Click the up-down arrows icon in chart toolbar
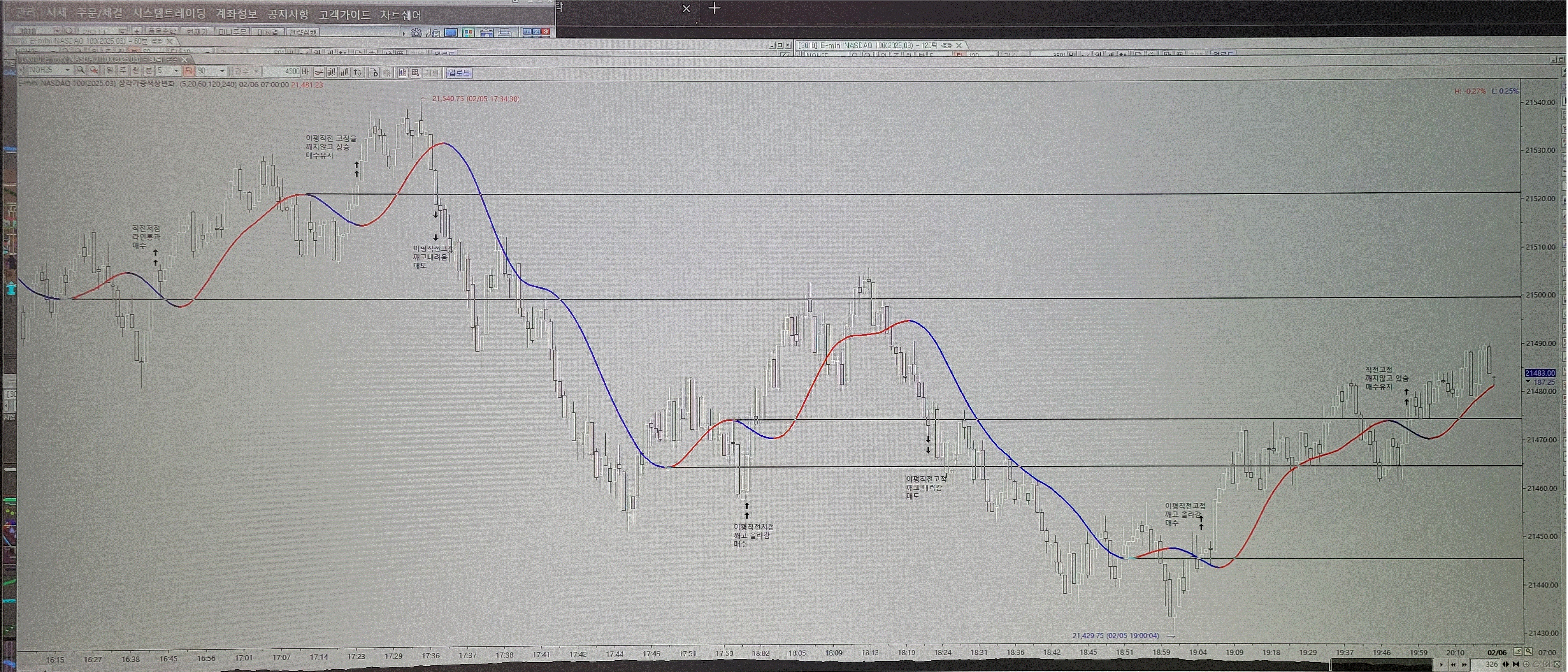The height and width of the screenshot is (672, 1568). (357, 72)
